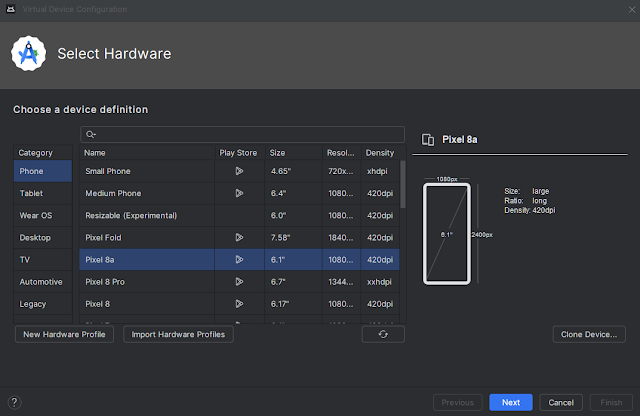Click Play Store icon in Small Phone row
The width and height of the screenshot is (640, 416).
[x=239, y=171]
